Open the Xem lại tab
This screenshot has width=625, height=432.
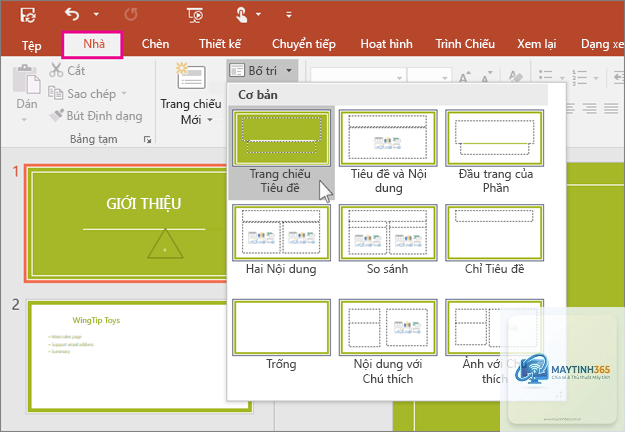click(537, 44)
